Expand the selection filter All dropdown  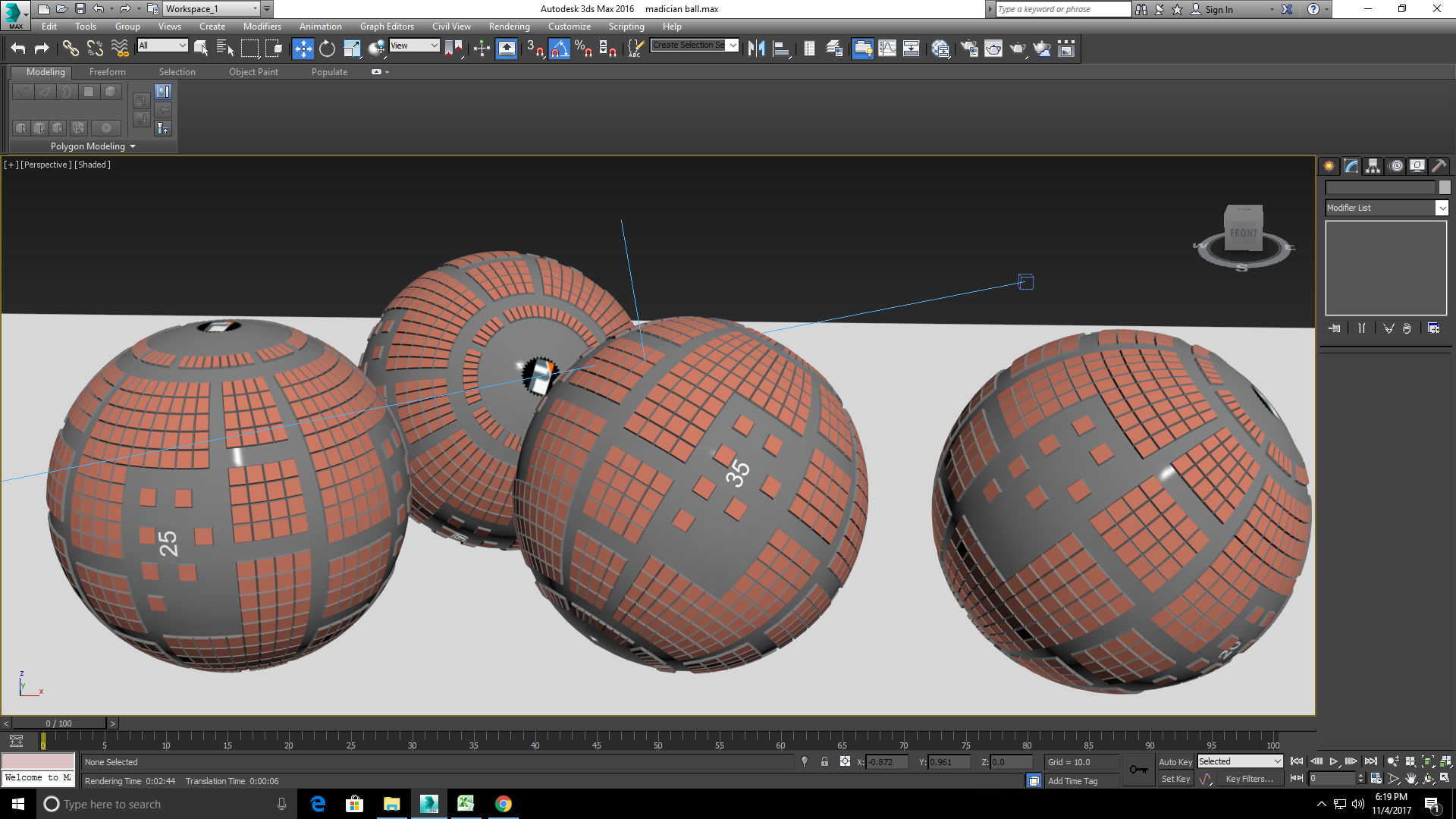click(x=182, y=45)
